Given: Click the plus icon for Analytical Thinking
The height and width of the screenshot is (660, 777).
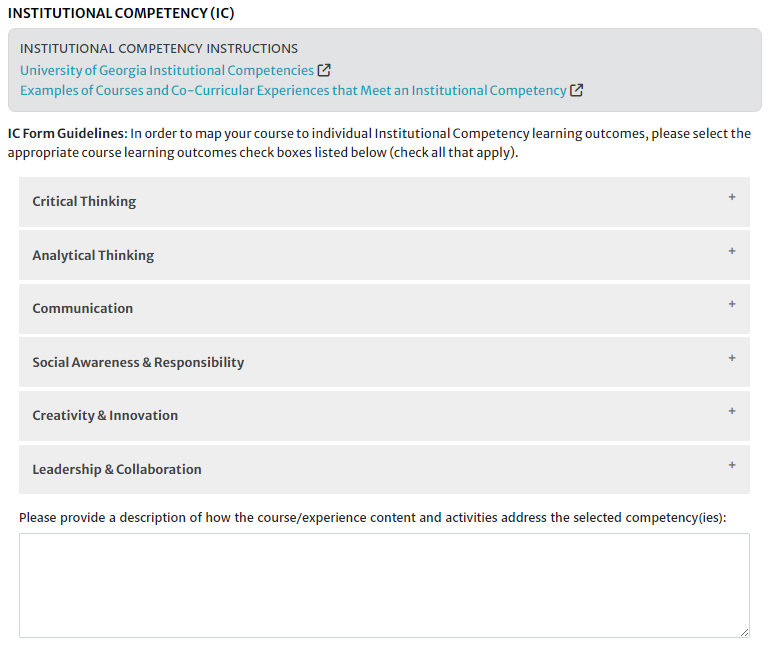Looking at the screenshot, I should point(732,251).
